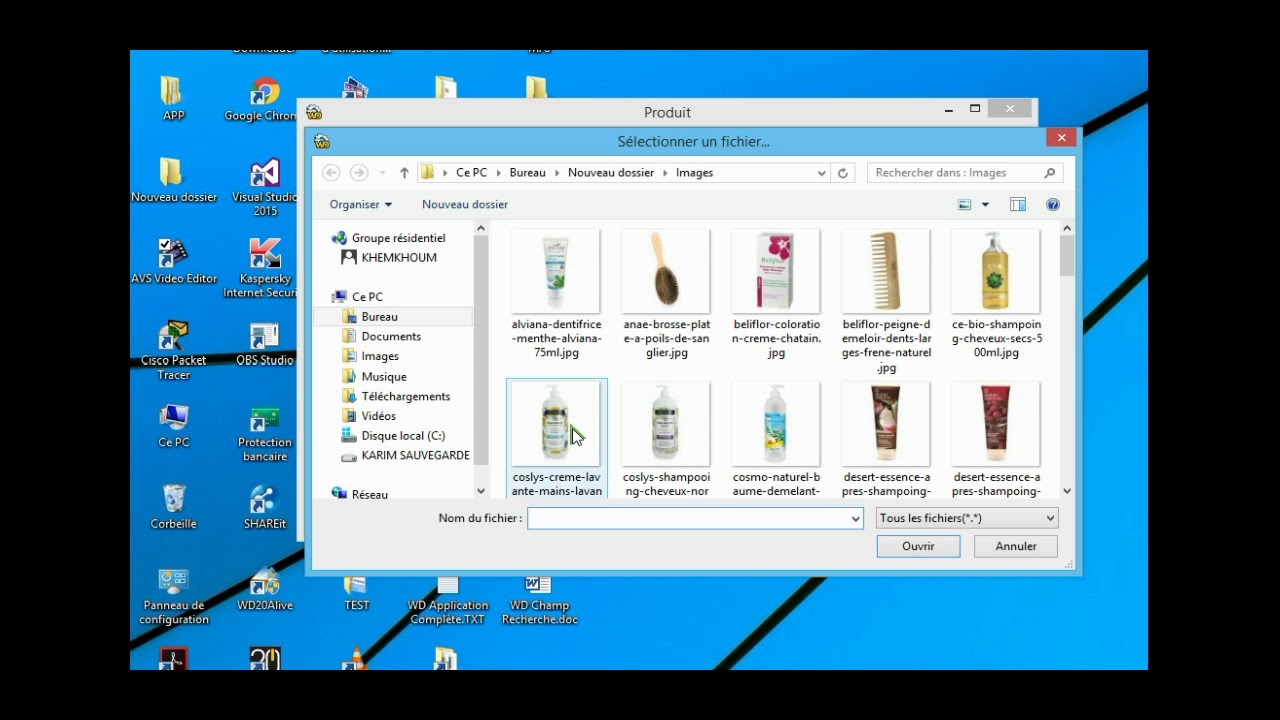Open the Nom du fichier dropdown arrow
1280x720 pixels.
coord(855,518)
